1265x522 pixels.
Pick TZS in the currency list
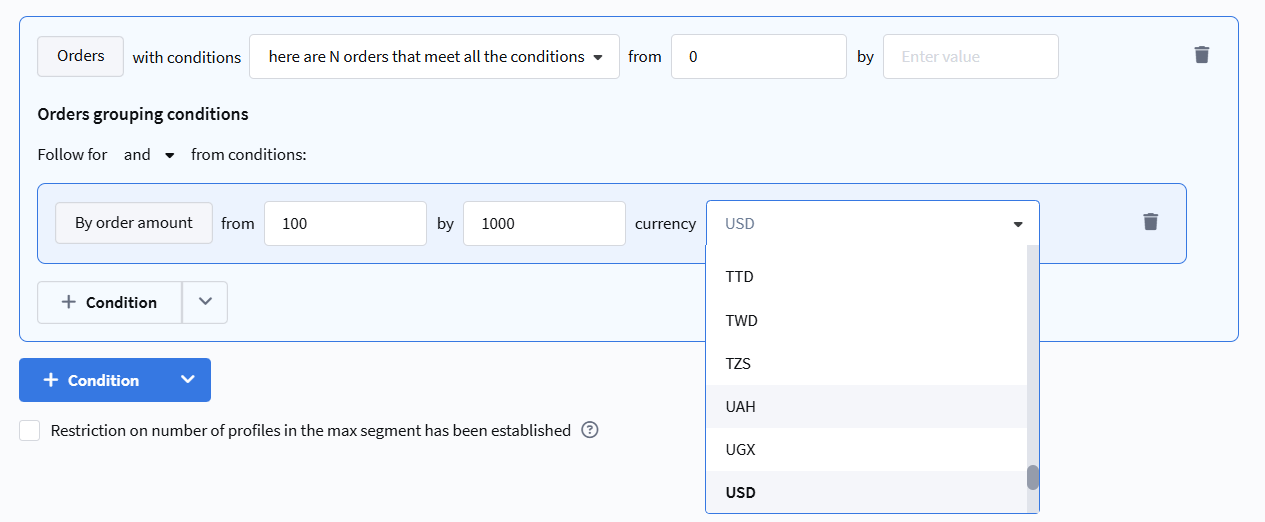(739, 364)
